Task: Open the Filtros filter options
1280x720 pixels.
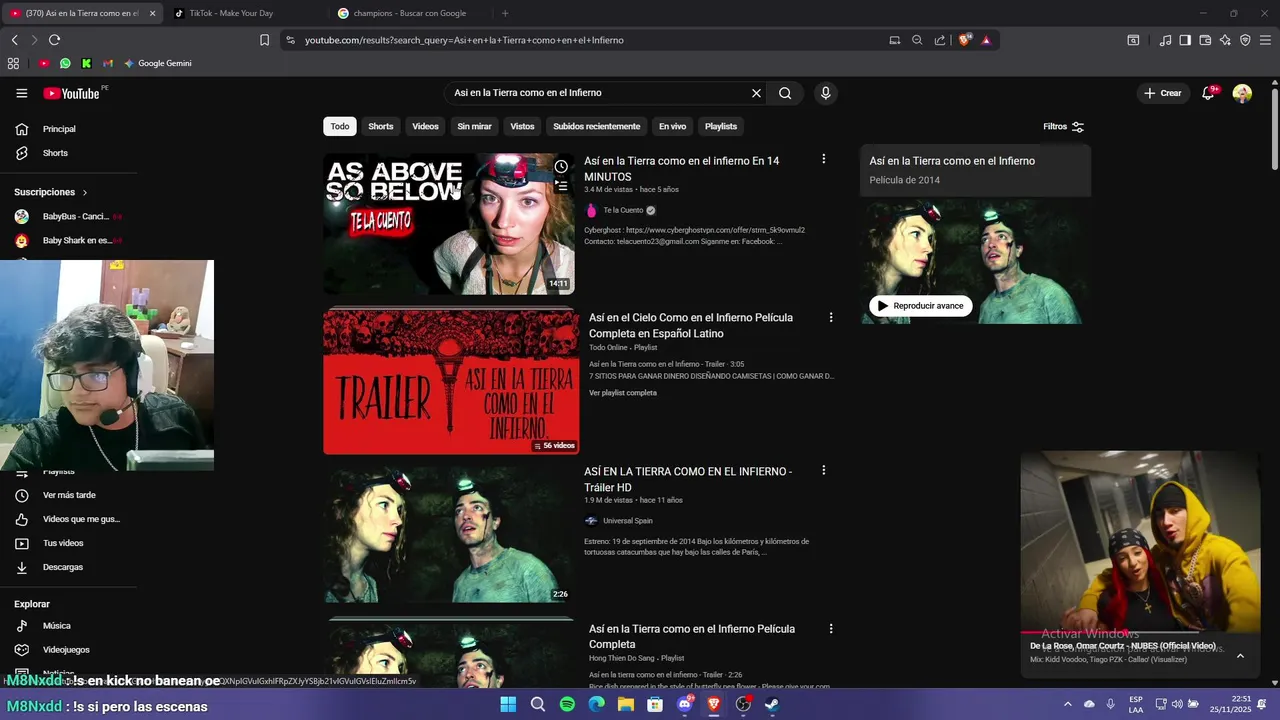Action: 1064,127
